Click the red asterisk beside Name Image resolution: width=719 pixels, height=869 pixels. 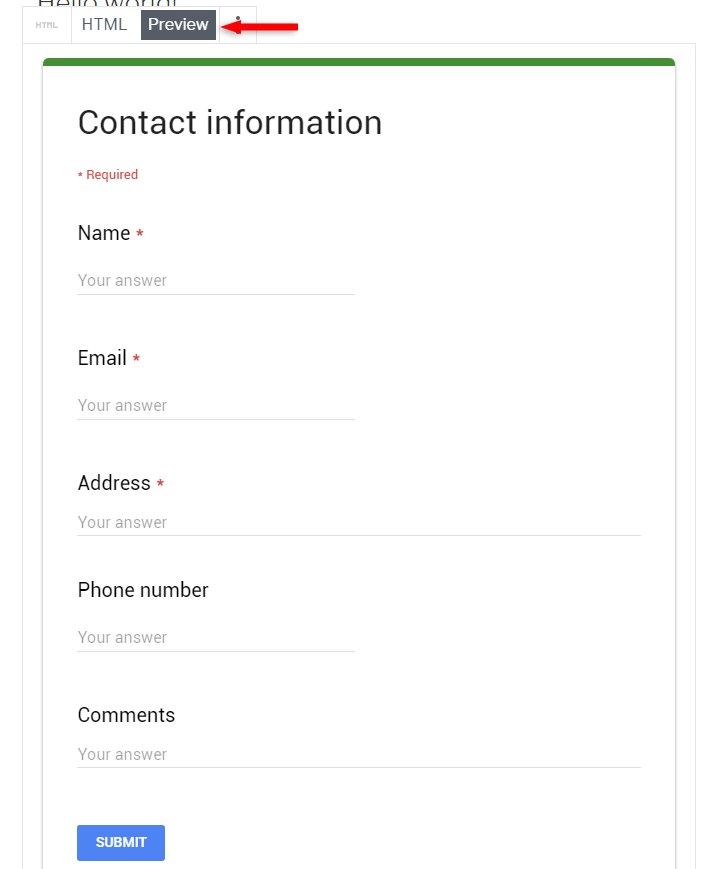click(x=140, y=233)
